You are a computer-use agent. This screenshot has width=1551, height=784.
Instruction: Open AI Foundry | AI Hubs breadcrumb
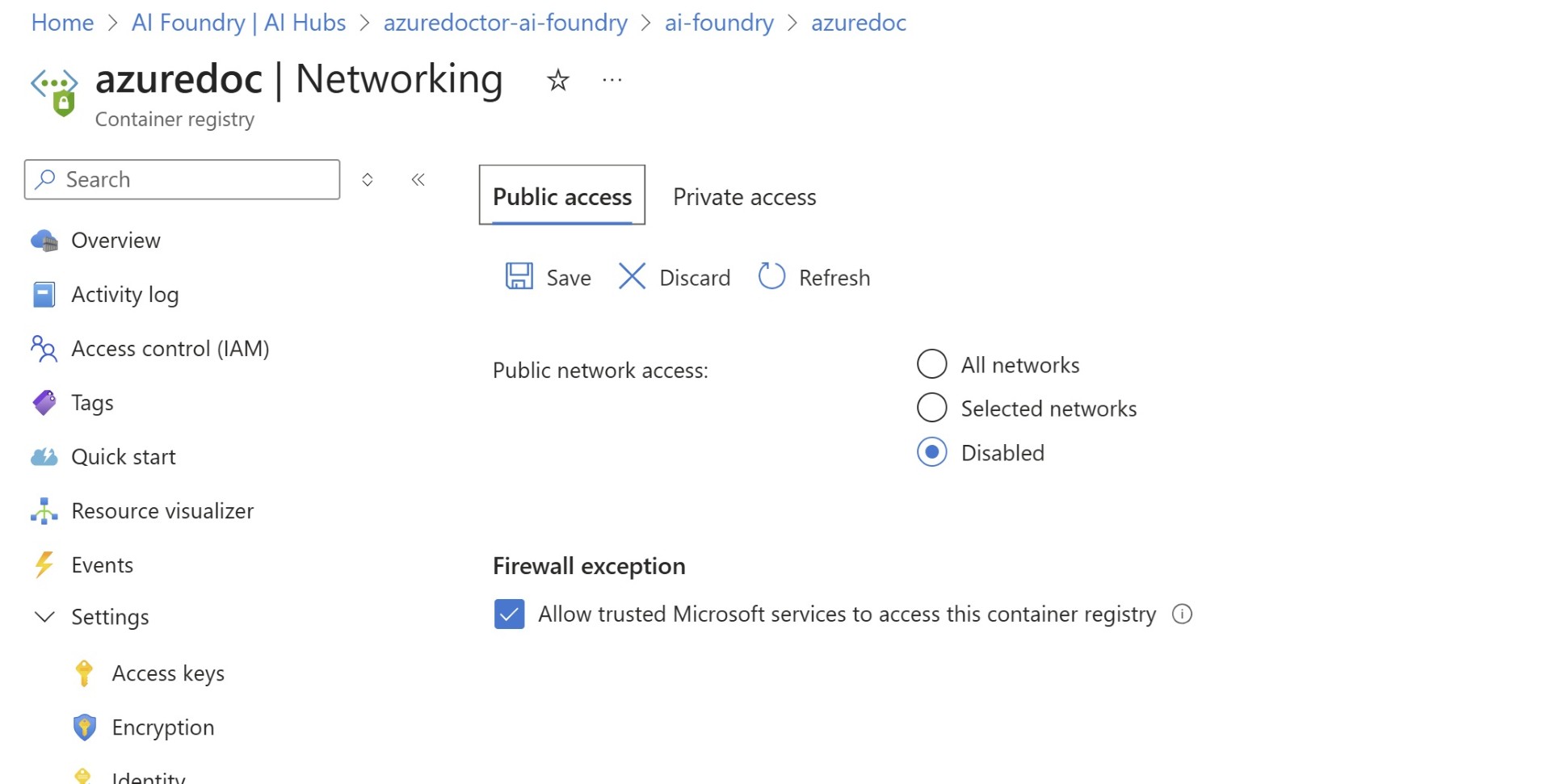pyautogui.click(x=238, y=23)
